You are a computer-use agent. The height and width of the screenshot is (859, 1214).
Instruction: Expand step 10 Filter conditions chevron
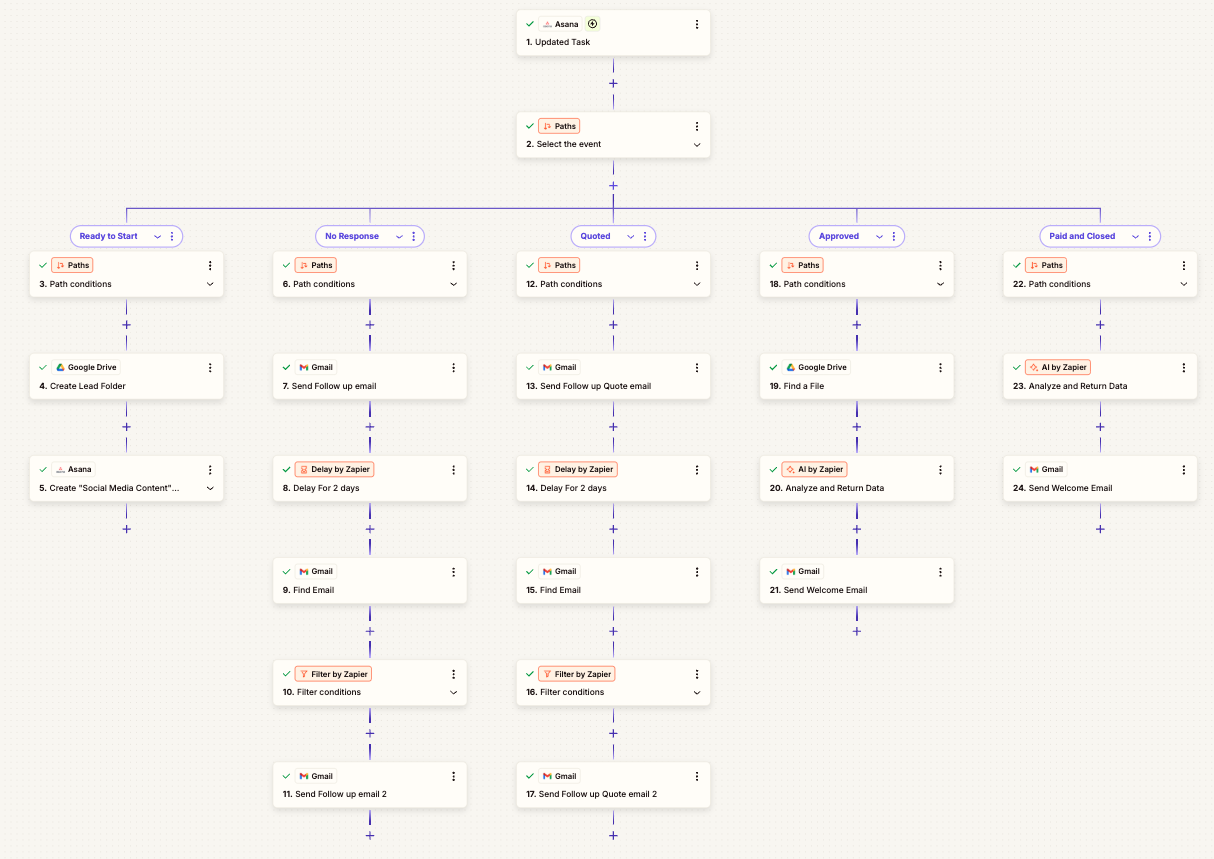pos(453,692)
